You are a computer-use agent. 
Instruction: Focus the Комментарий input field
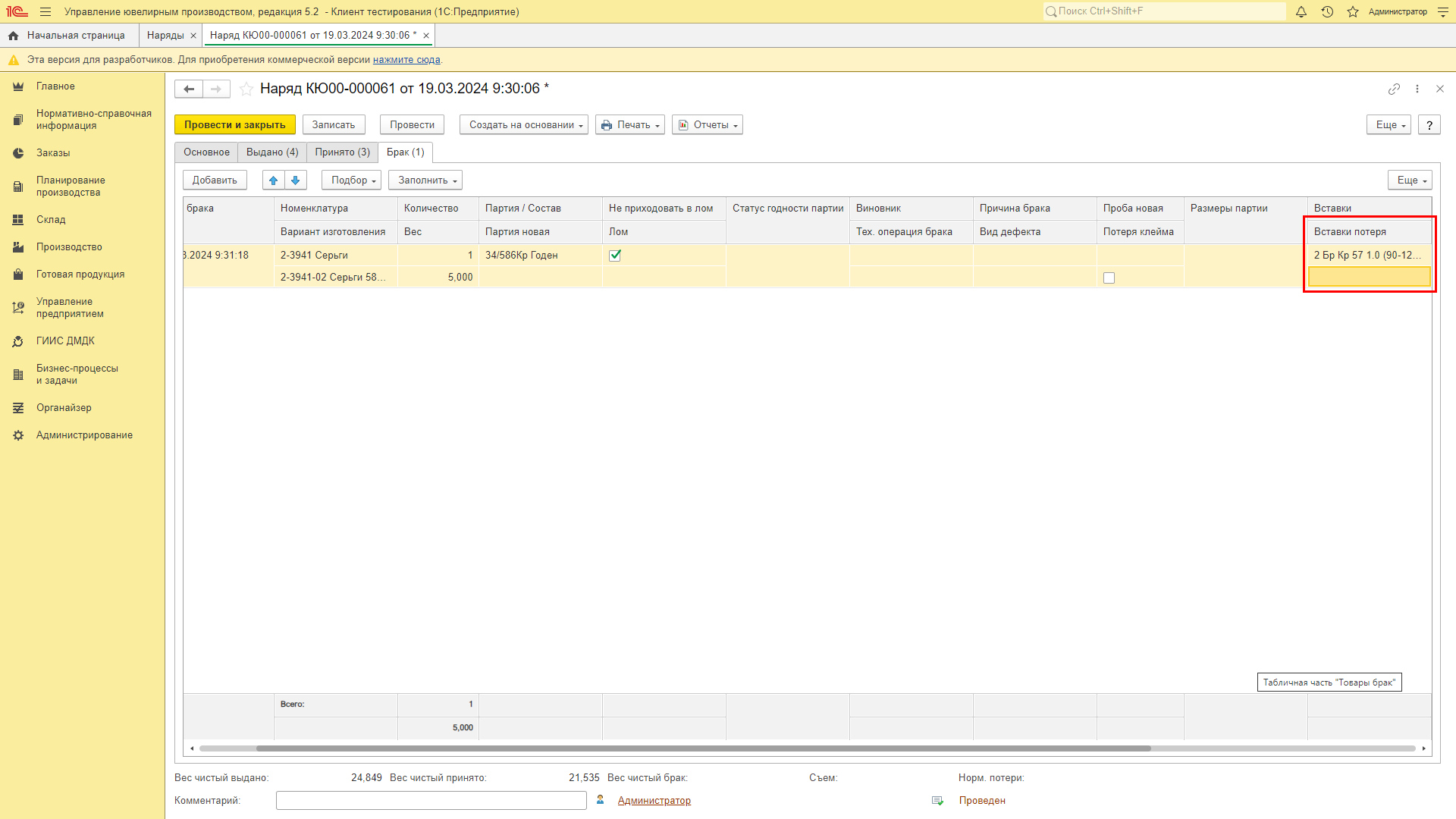coord(431,801)
